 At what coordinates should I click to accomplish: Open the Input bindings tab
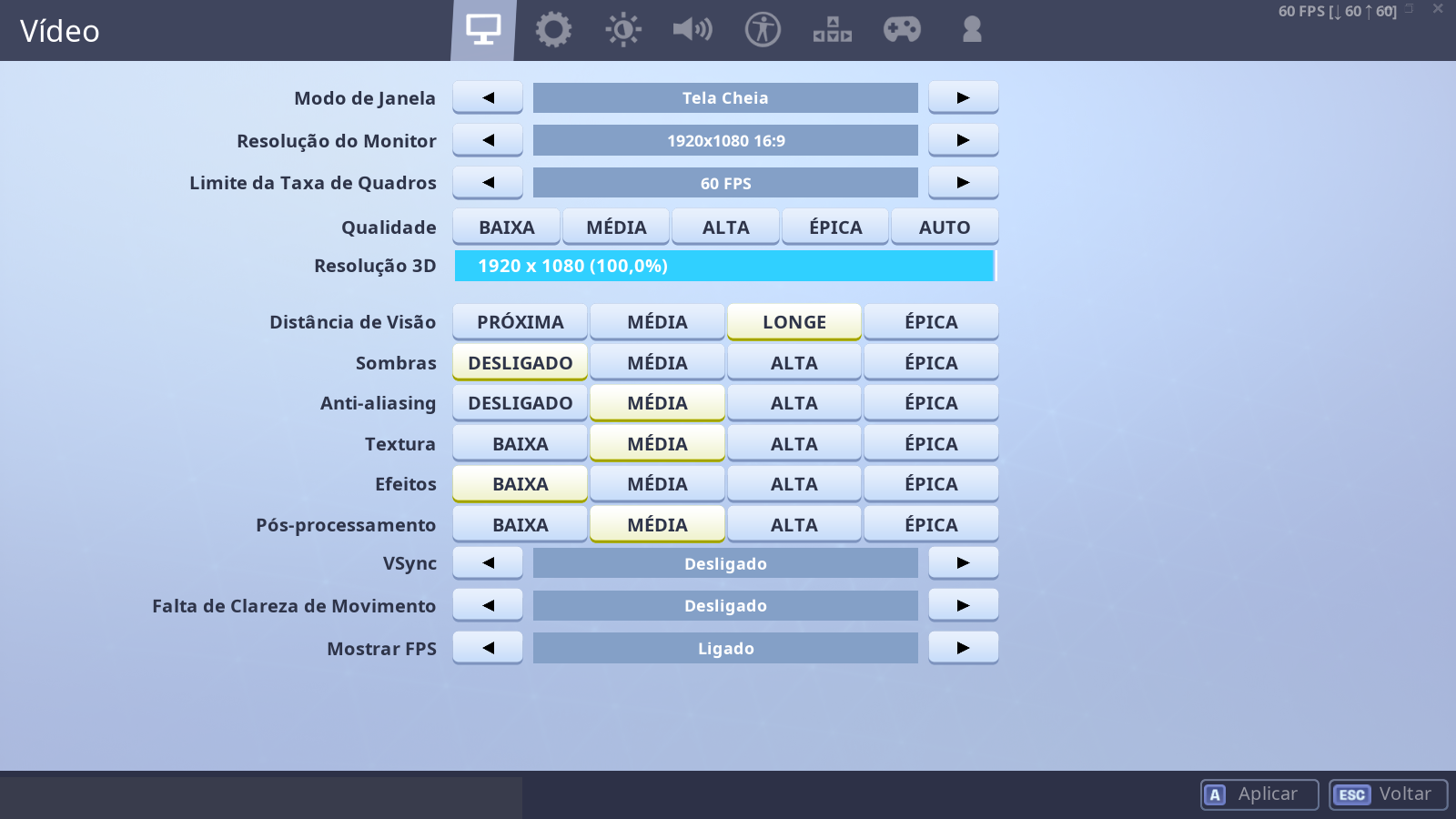click(833, 30)
